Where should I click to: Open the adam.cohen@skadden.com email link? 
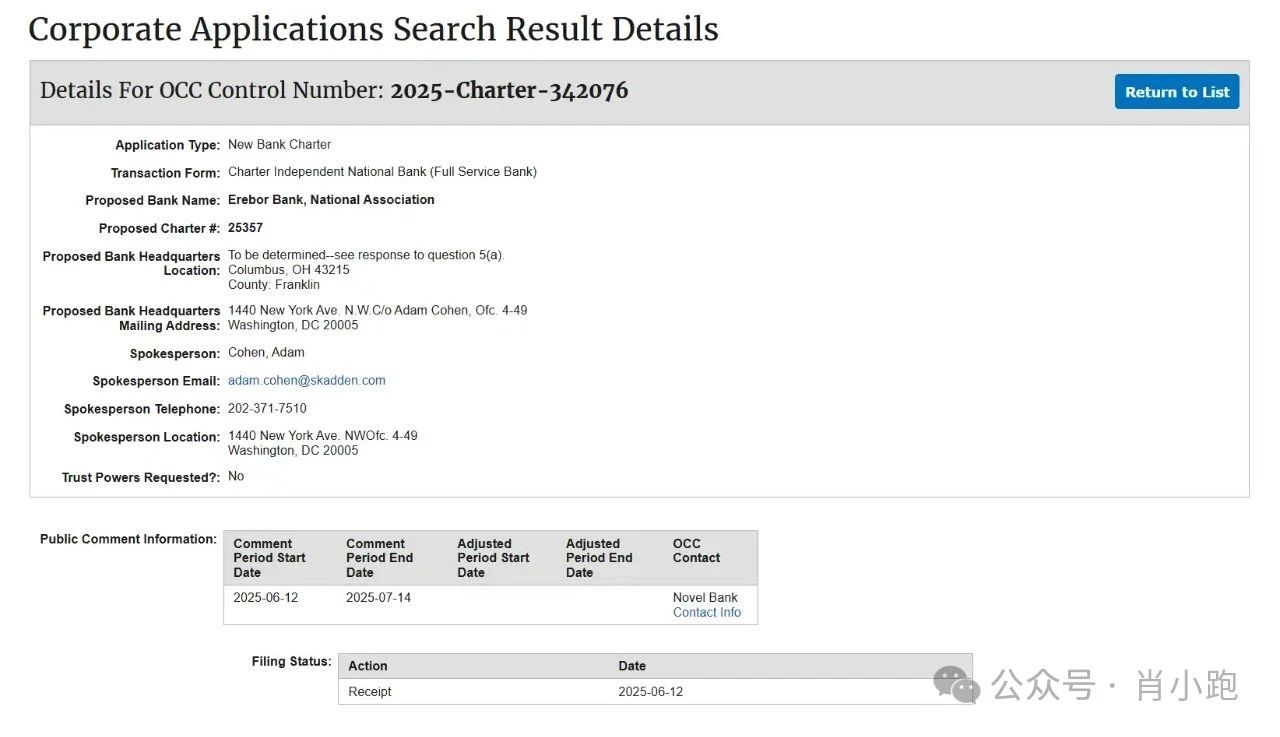[x=306, y=381]
